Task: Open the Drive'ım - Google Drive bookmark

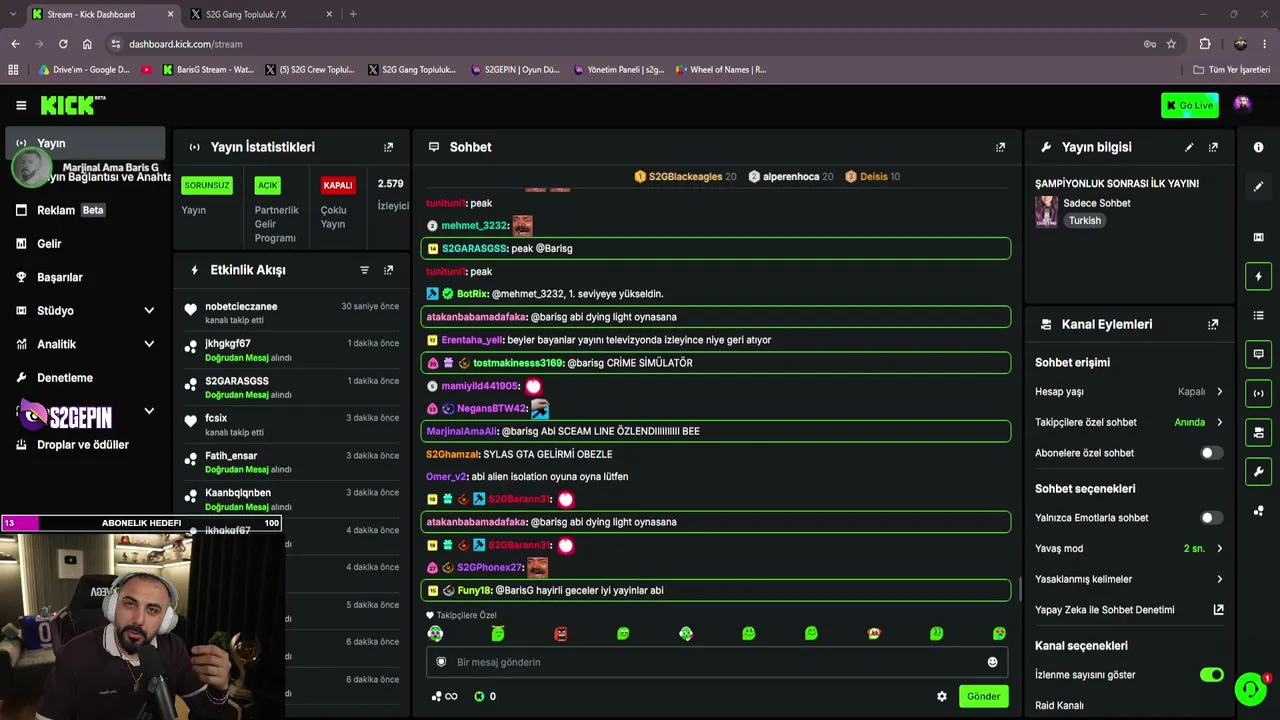Action: click(x=84, y=70)
